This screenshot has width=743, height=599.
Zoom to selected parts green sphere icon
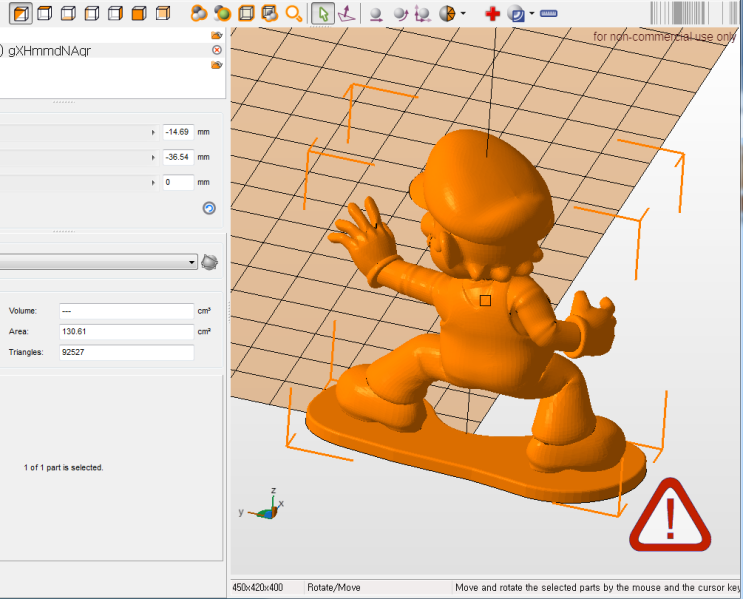pyautogui.click(x=222, y=13)
